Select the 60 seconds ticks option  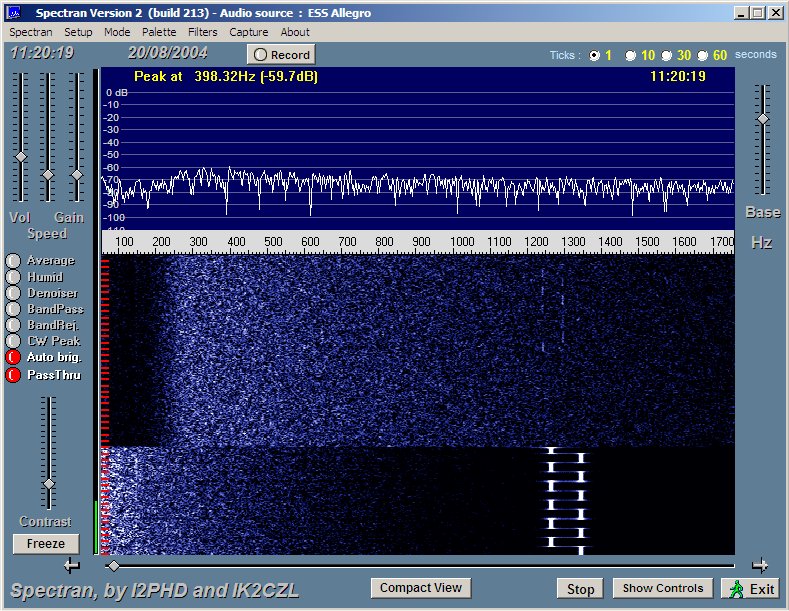pos(703,55)
